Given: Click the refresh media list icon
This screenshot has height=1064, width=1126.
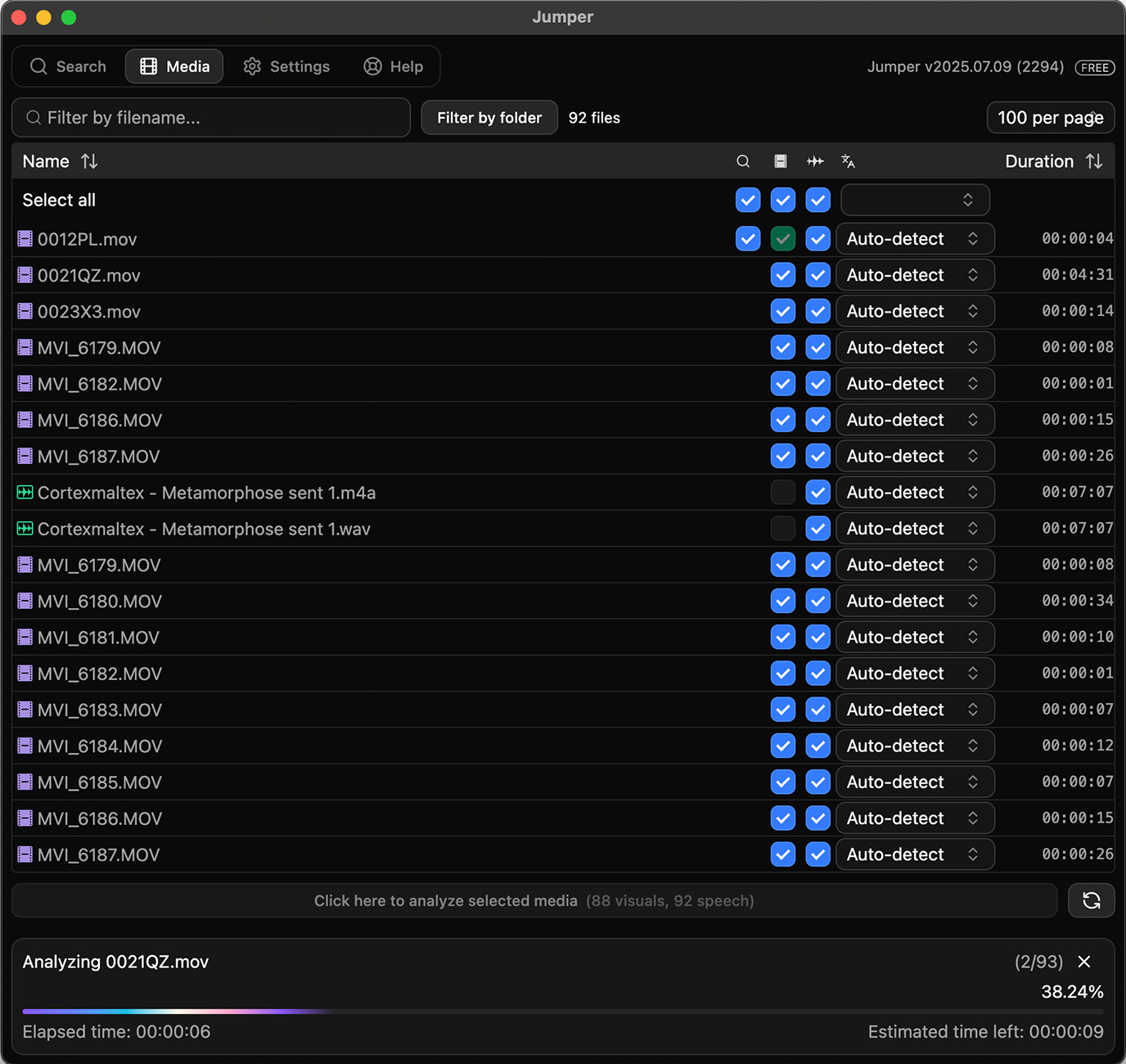Looking at the screenshot, I should click(x=1091, y=901).
